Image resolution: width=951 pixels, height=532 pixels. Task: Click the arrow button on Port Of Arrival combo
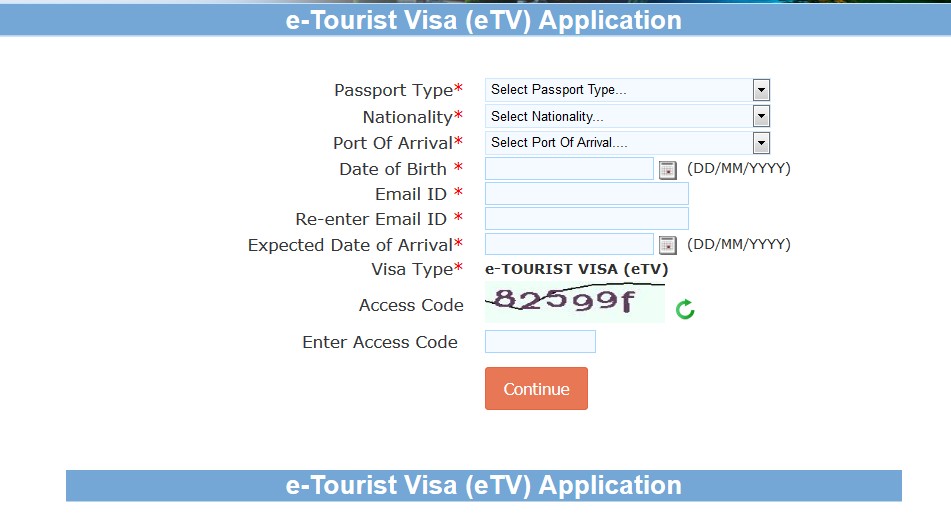[761, 143]
